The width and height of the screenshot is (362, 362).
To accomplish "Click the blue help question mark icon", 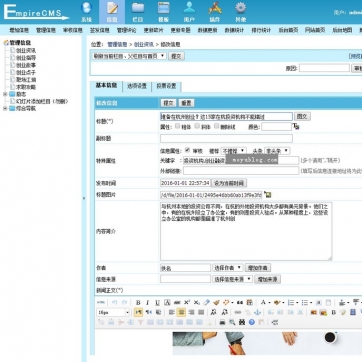I will pos(252,322).
